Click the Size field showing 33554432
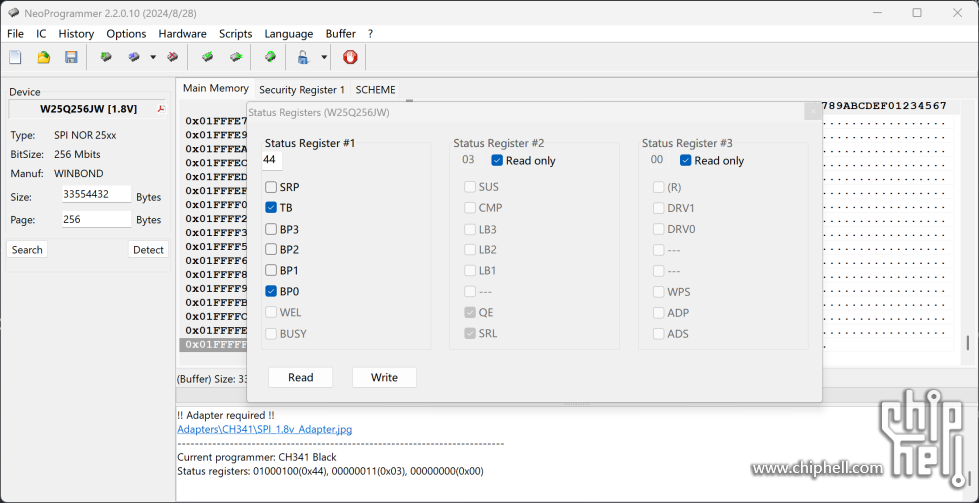Image resolution: width=979 pixels, height=503 pixels. (97, 195)
